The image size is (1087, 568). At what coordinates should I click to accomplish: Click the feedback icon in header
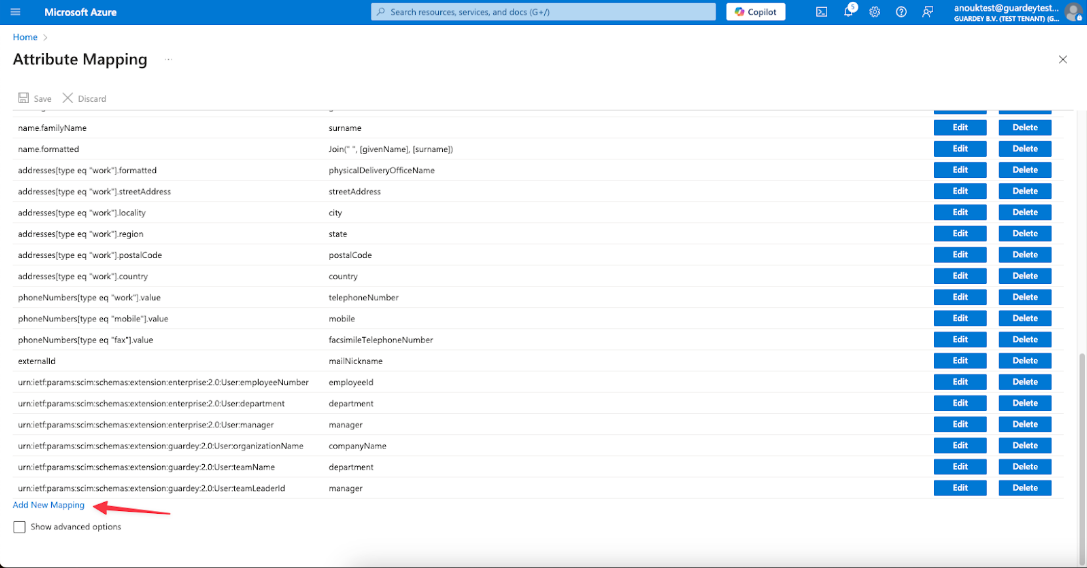[x=928, y=12]
